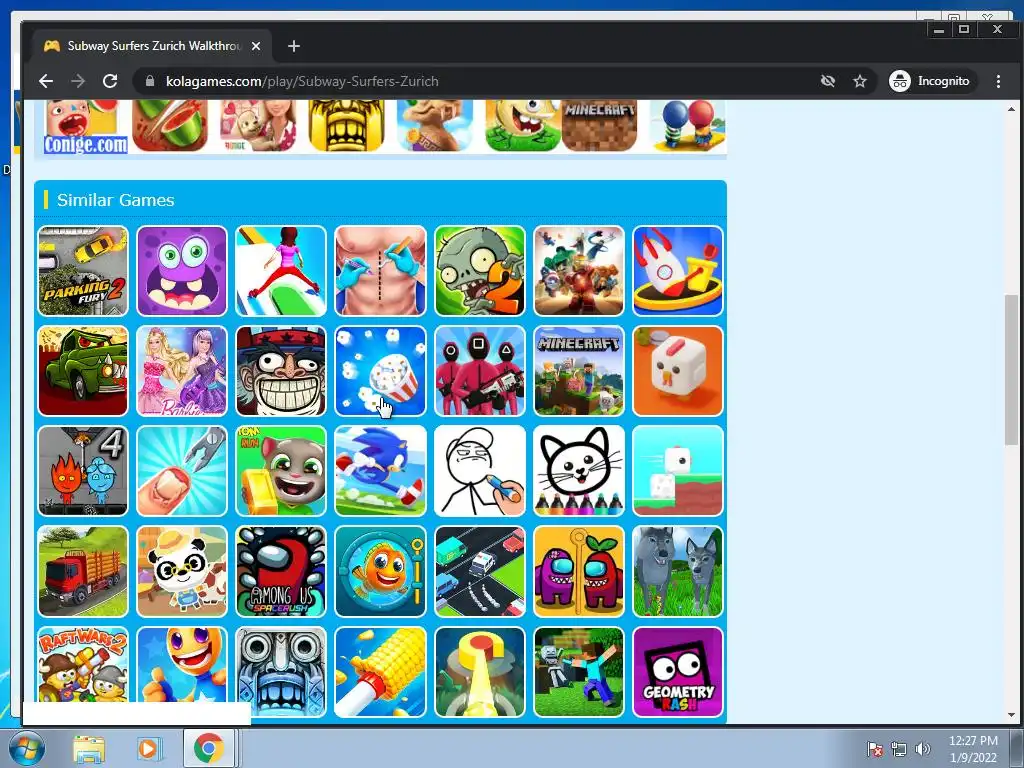The height and width of the screenshot is (768, 1024).
Task: Open the cube chicken game thumbnail
Action: pos(678,371)
